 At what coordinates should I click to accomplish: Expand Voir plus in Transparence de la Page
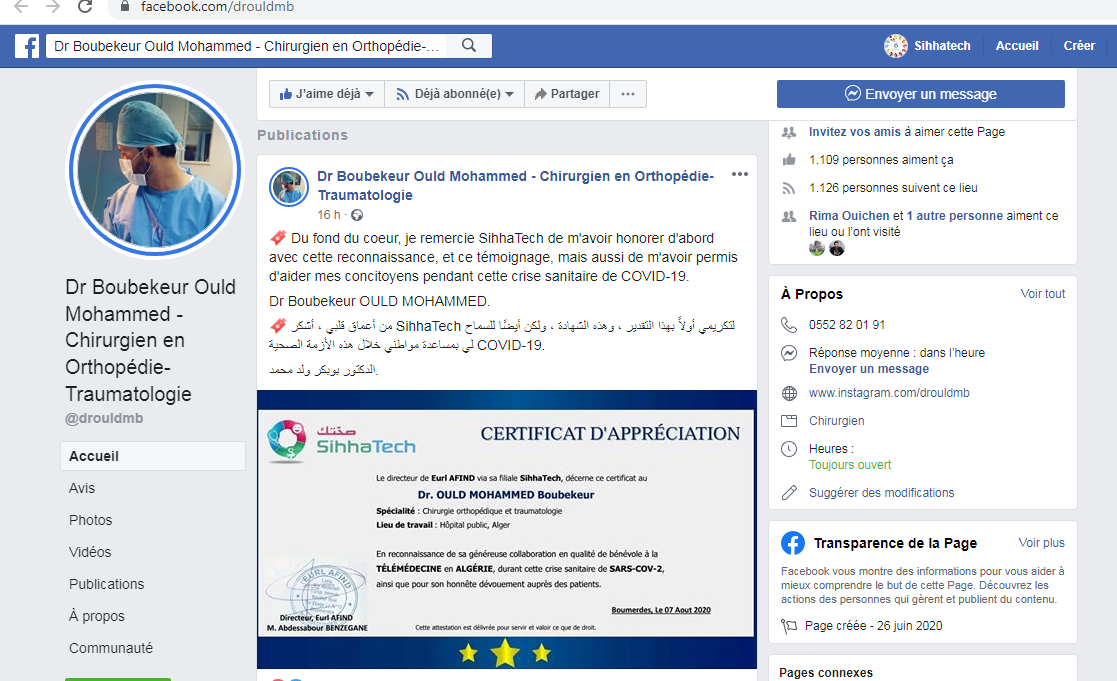(x=1041, y=543)
